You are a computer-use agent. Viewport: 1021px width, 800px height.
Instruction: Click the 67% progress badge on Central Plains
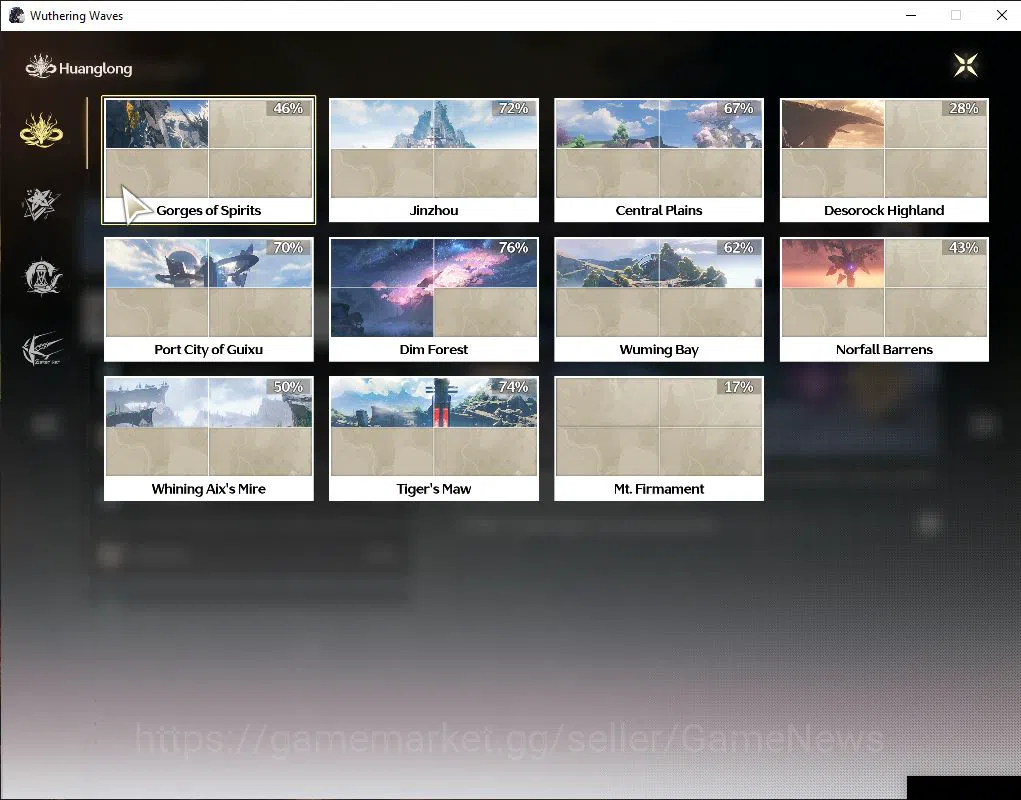click(739, 109)
